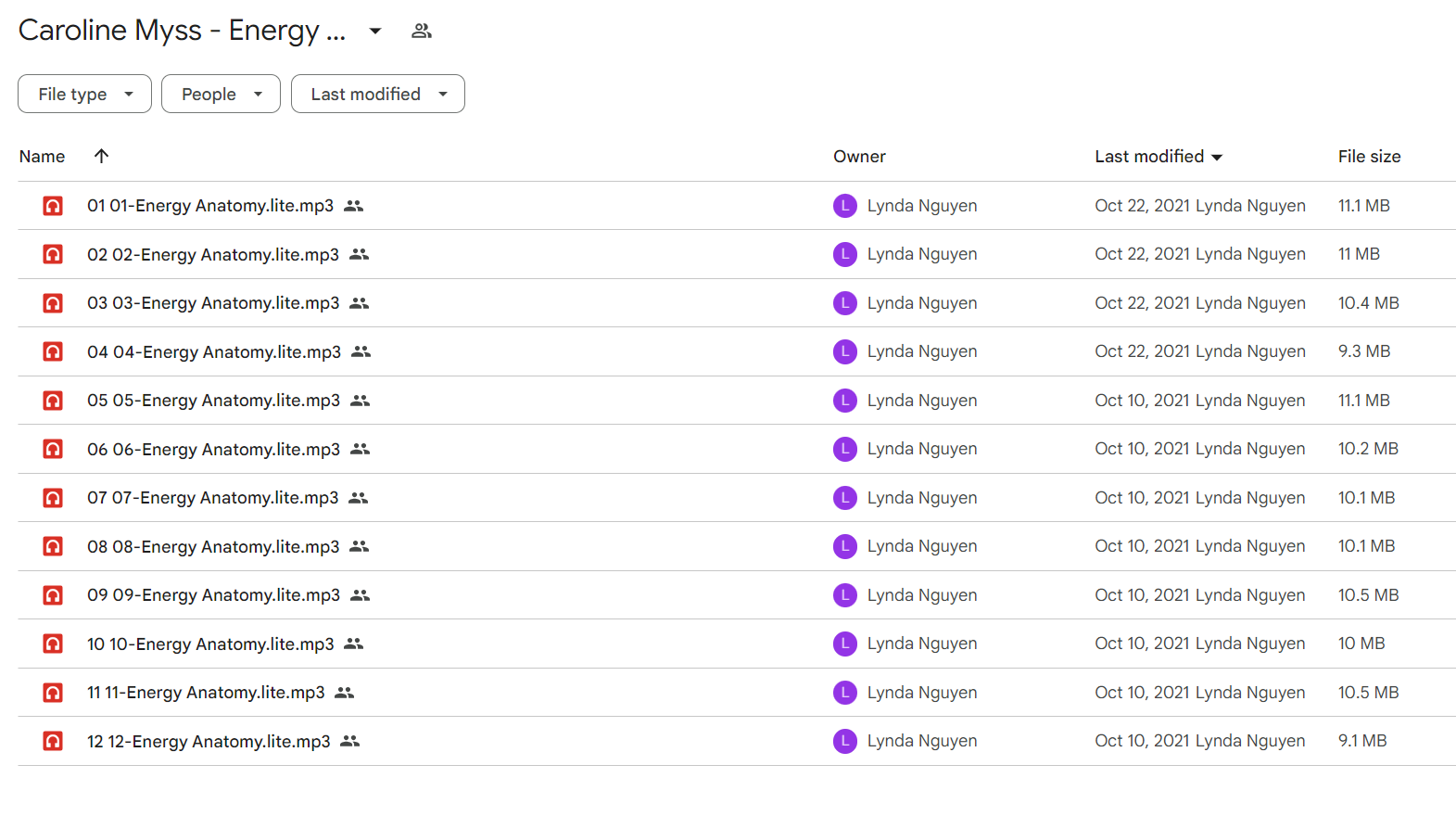This screenshot has width=1456, height=816.
Task: Open the People filter
Action: point(221,94)
